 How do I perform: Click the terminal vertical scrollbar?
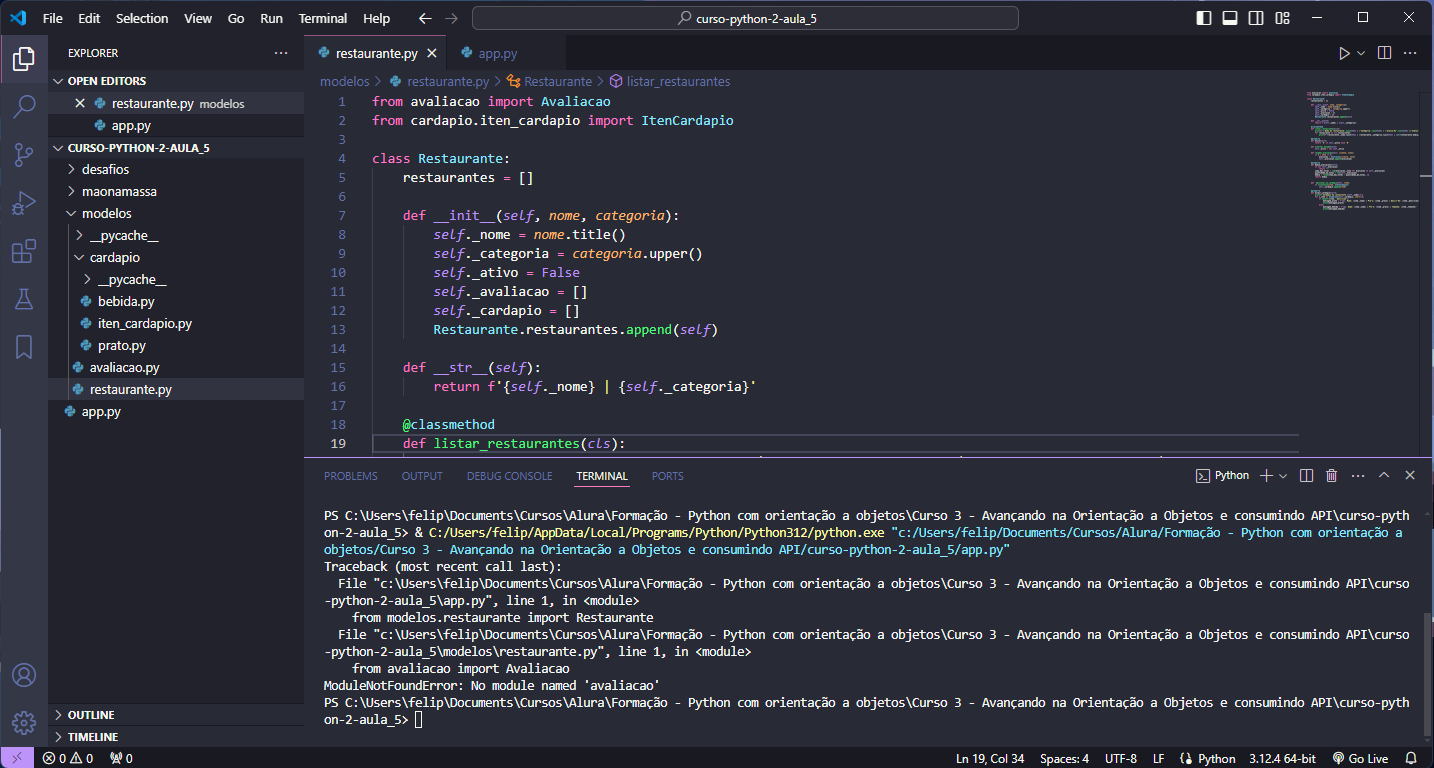click(1427, 675)
